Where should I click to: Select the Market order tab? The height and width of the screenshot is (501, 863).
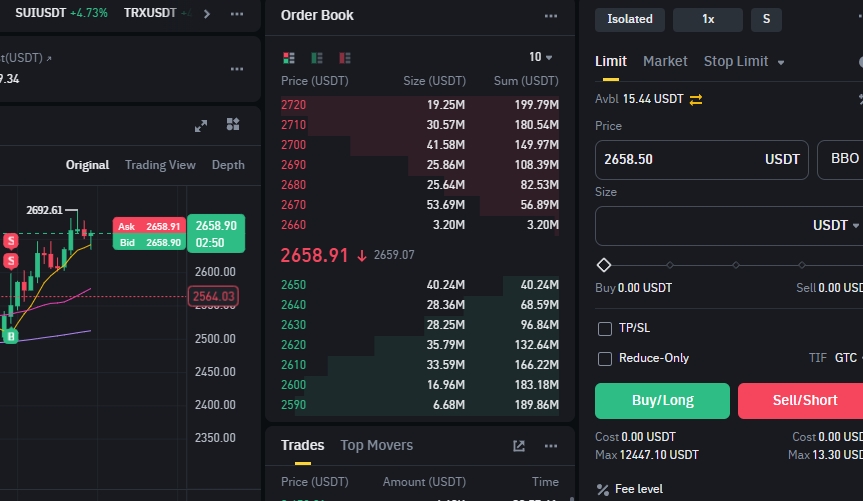(x=665, y=61)
